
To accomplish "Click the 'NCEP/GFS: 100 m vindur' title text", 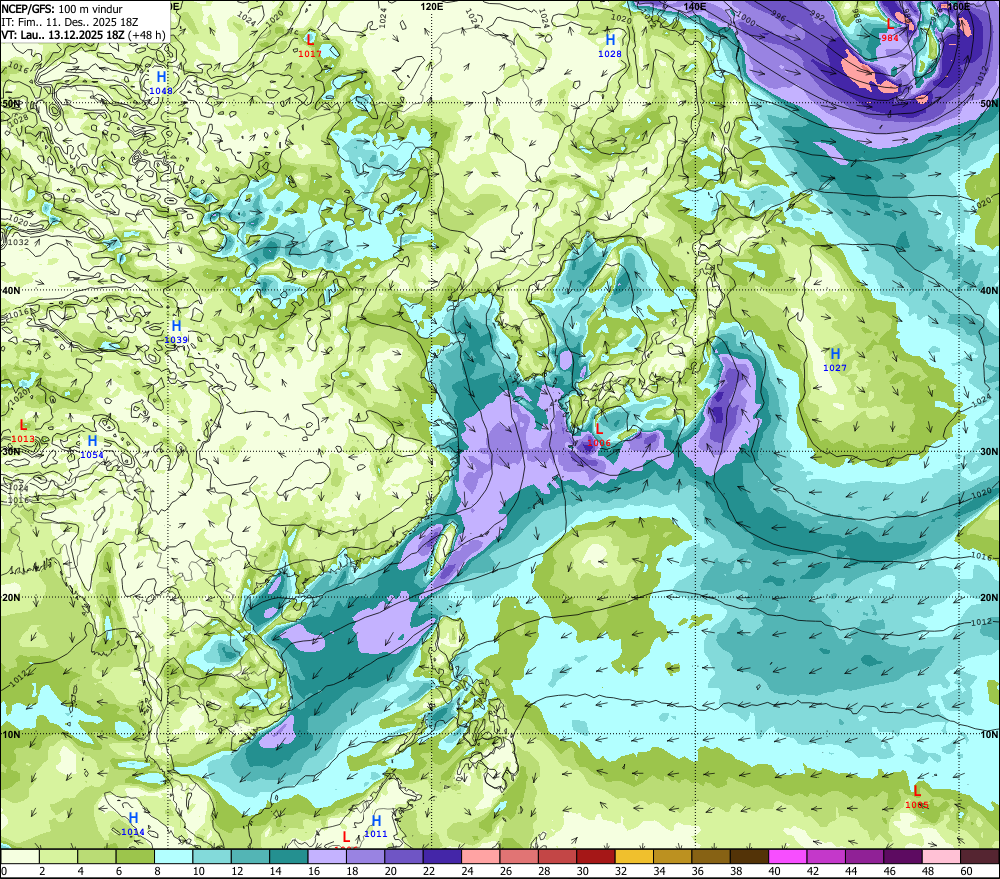I will point(62,9).
